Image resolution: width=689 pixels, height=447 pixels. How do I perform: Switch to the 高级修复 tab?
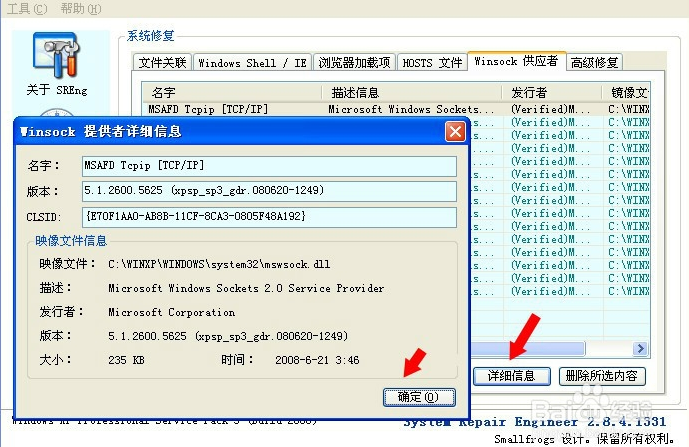click(x=595, y=62)
